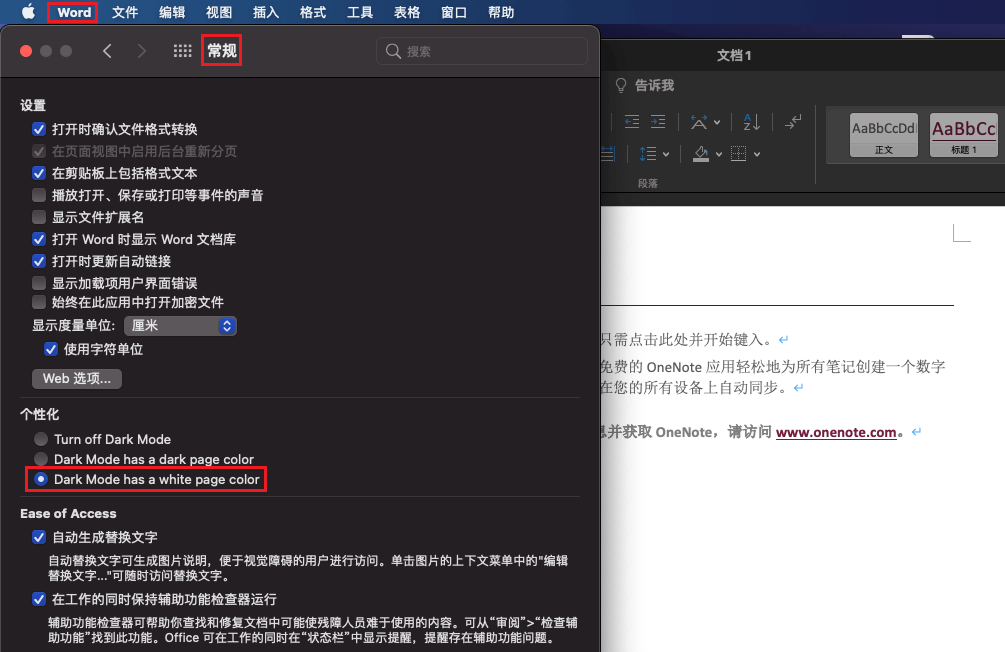
Task: Toggle keep accessibility checker running
Action: tap(39, 599)
